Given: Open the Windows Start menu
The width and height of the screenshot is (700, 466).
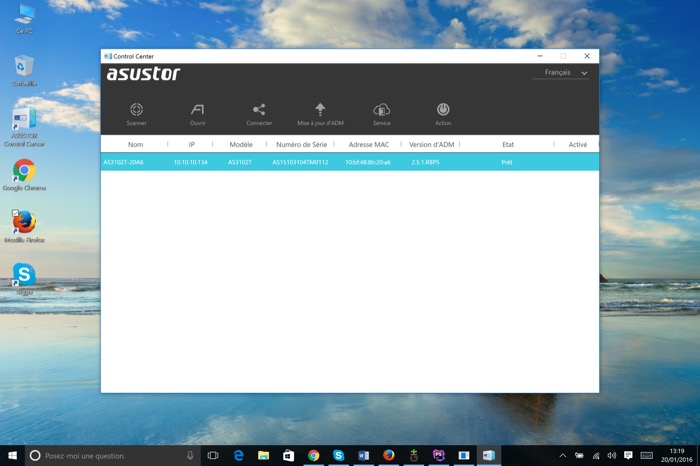Looking at the screenshot, I should 12,455.
